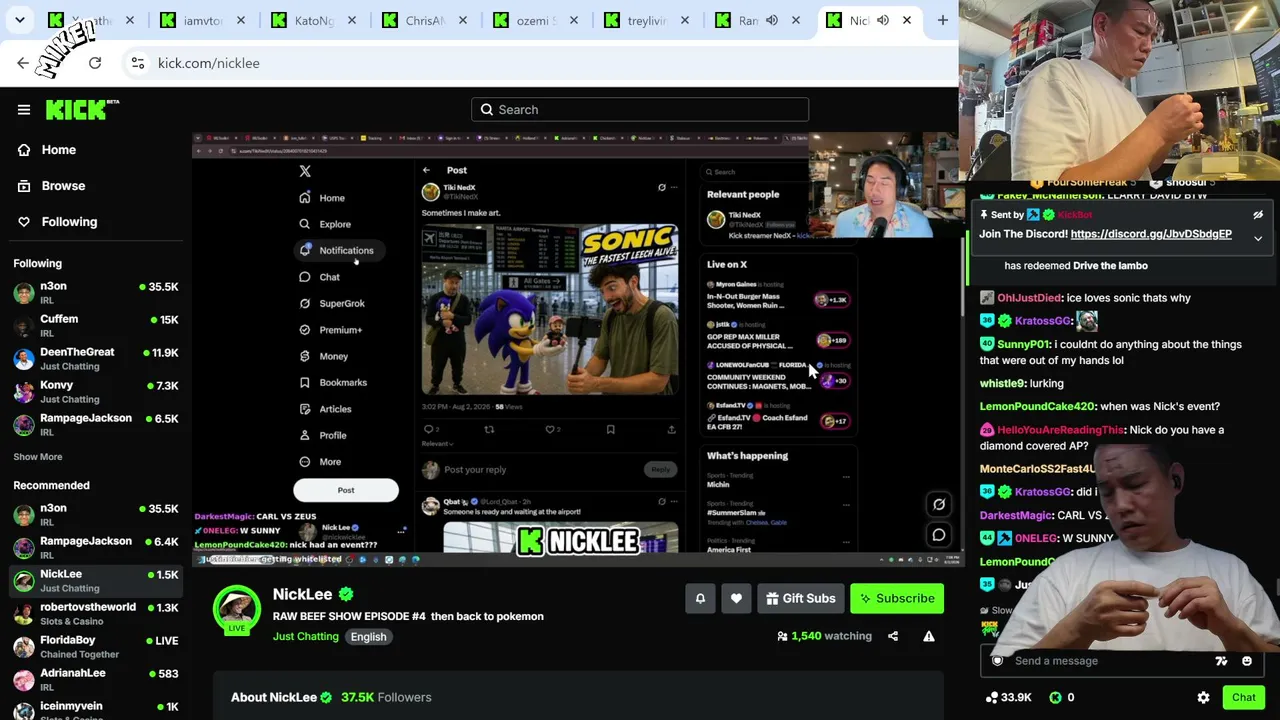The image size is (1280, 720).
Task: Close the iamvtor browser tab
Action: click(x=241, y=20)
